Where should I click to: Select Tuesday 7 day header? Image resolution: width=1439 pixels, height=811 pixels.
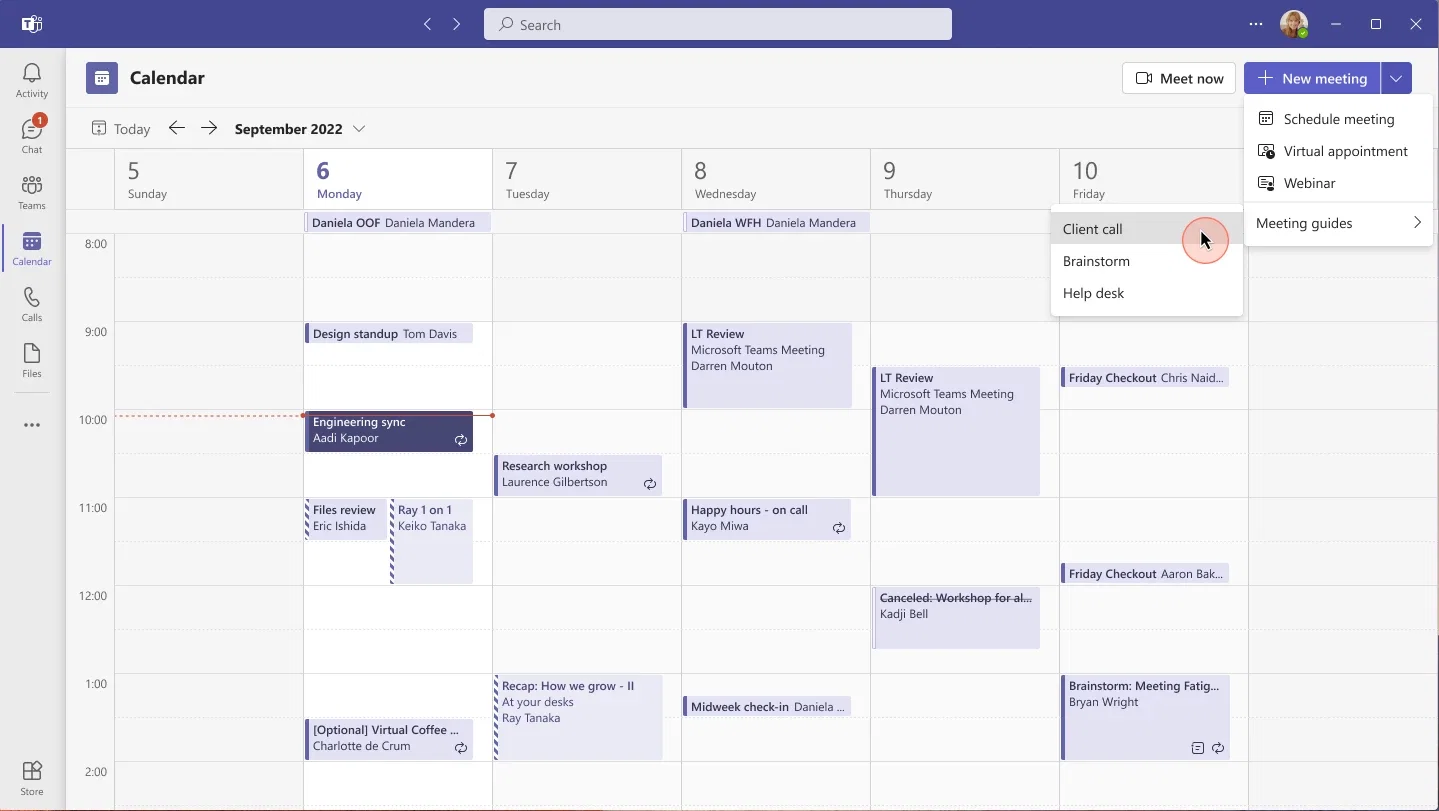pos(587,180)
